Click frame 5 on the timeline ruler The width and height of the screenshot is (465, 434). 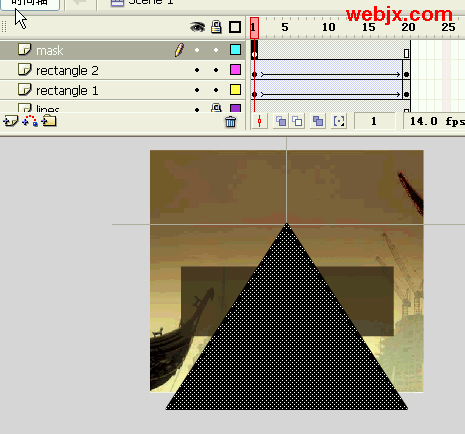tap(284, 27)
